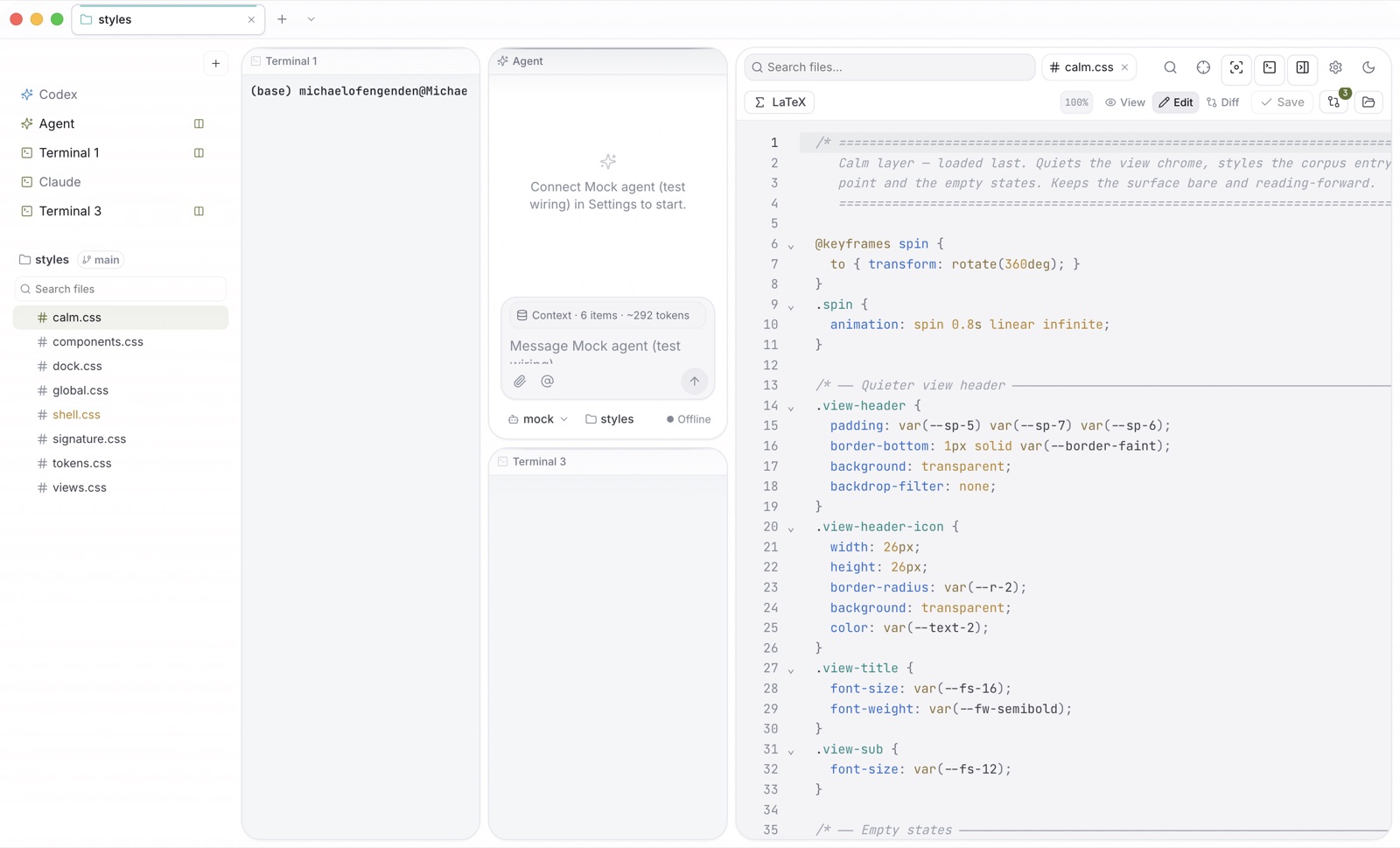Image resolution: width=1400 pixels, height=848 pixels.
Task: Open Agent in the sidebar
Action: (57, 123)
